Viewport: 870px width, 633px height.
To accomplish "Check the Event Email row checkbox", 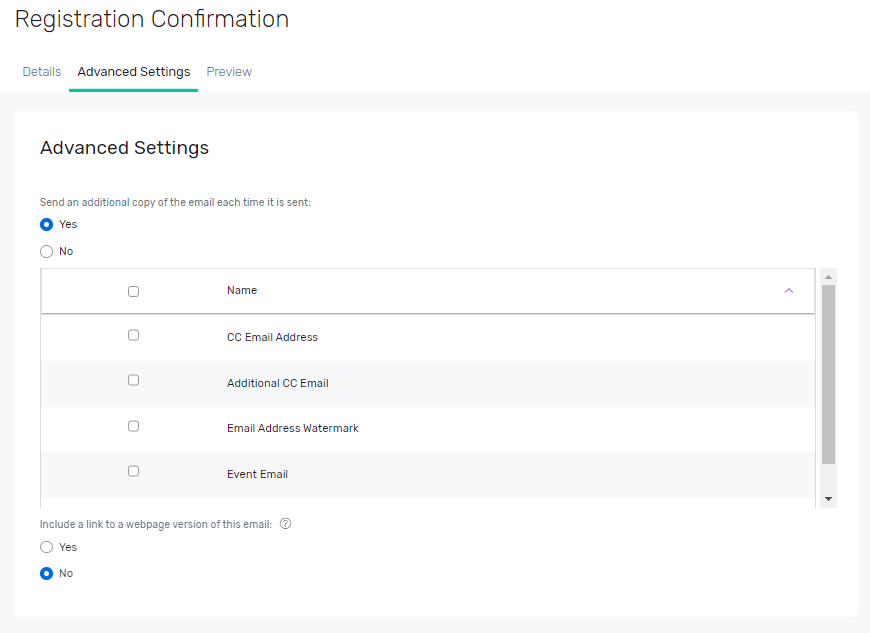I will [x=134, y=472].
